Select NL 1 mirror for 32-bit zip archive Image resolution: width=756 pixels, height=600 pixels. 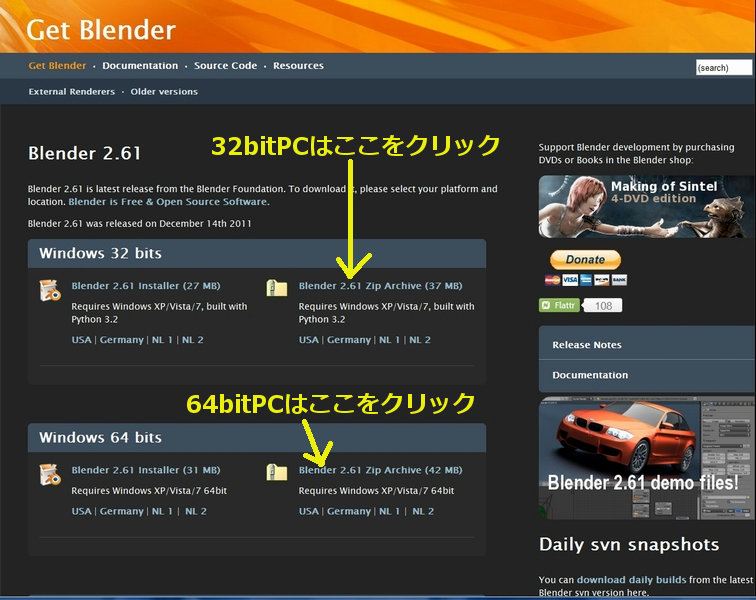click(x=389, y=340)
